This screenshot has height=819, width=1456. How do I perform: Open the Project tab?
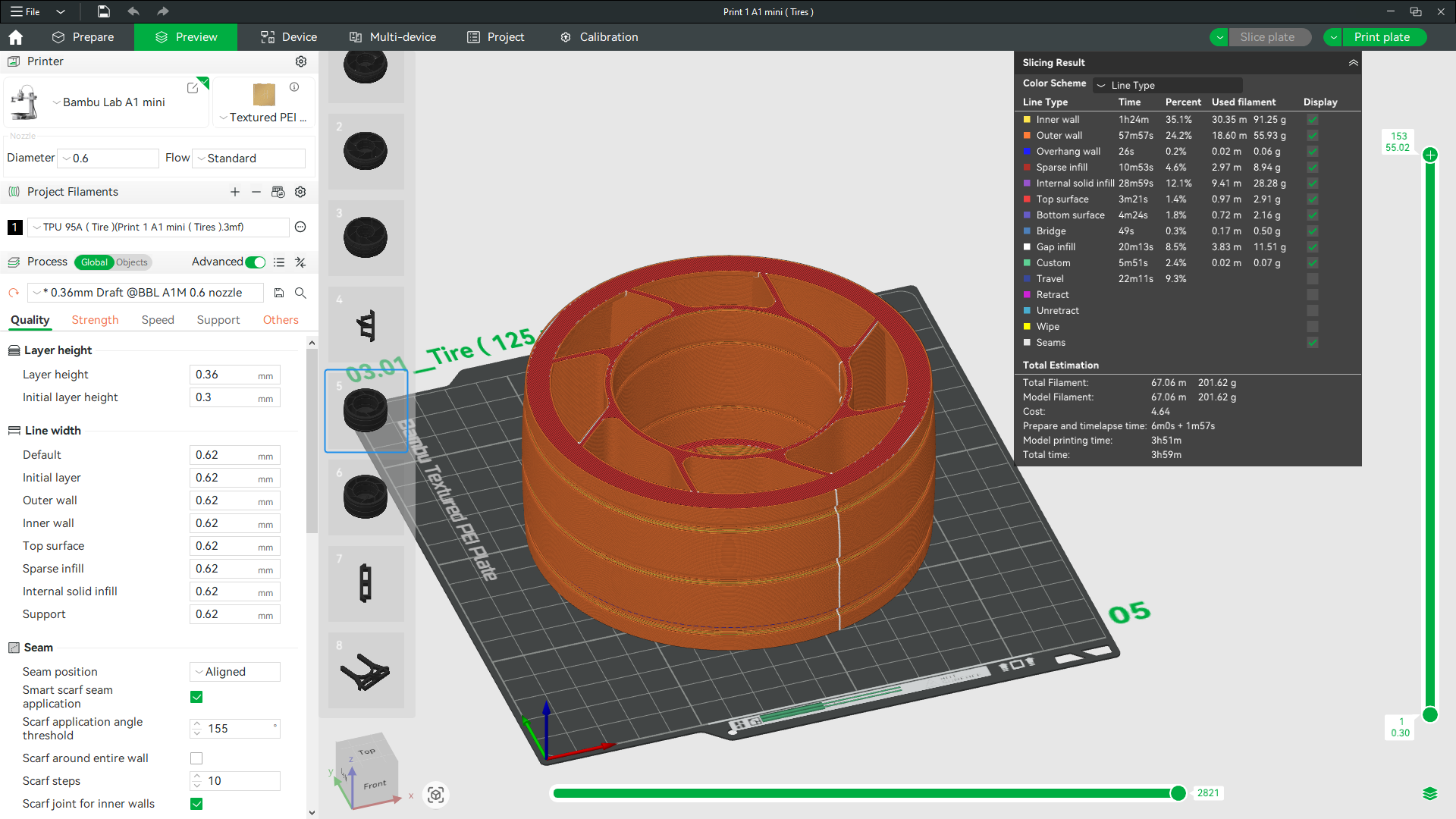[x=496, y=37]
